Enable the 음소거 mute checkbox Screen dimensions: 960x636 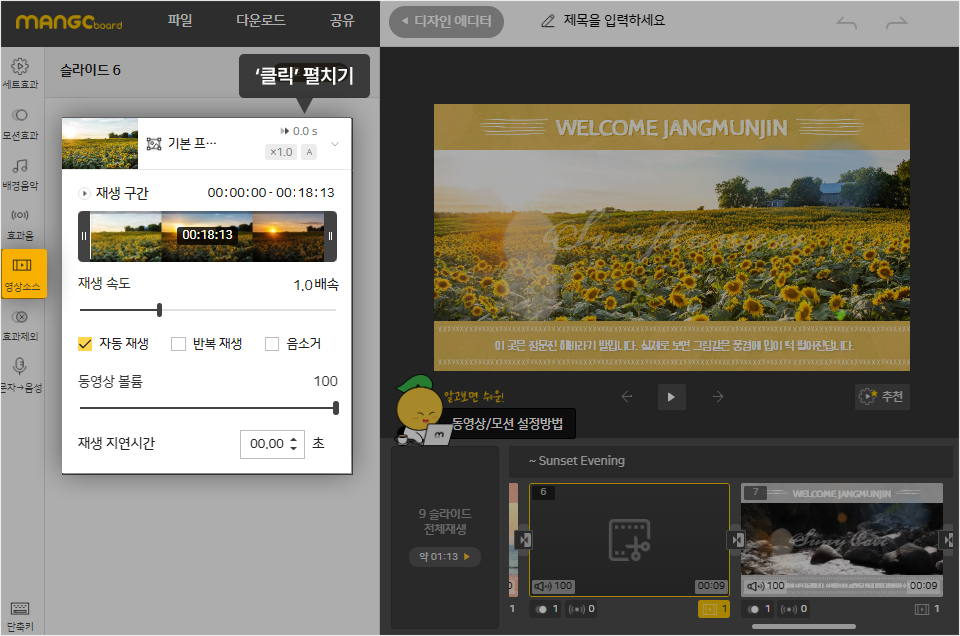tap(272, 344)
